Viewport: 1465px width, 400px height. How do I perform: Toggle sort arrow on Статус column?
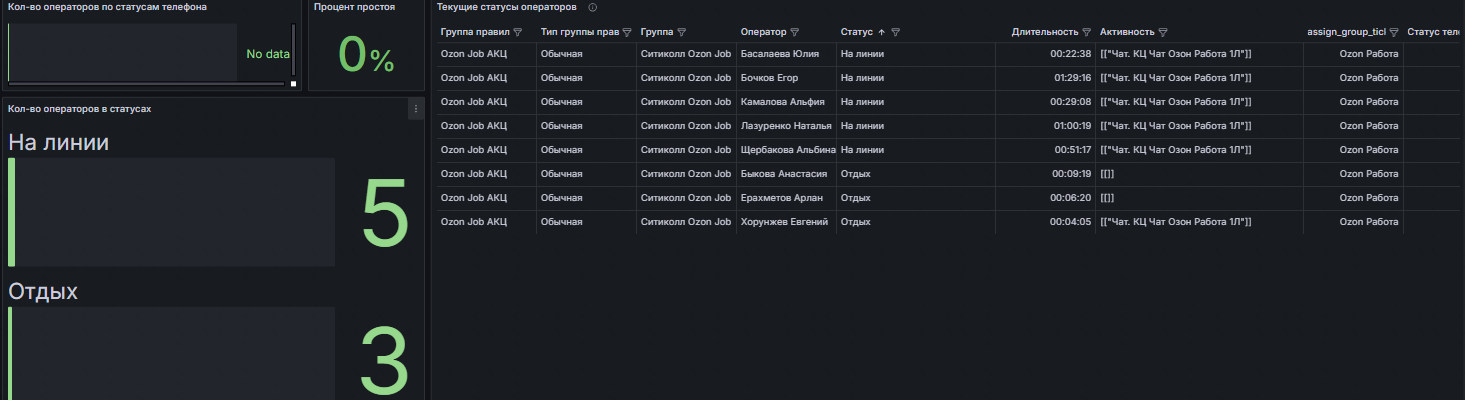click(x=882, y=32)
